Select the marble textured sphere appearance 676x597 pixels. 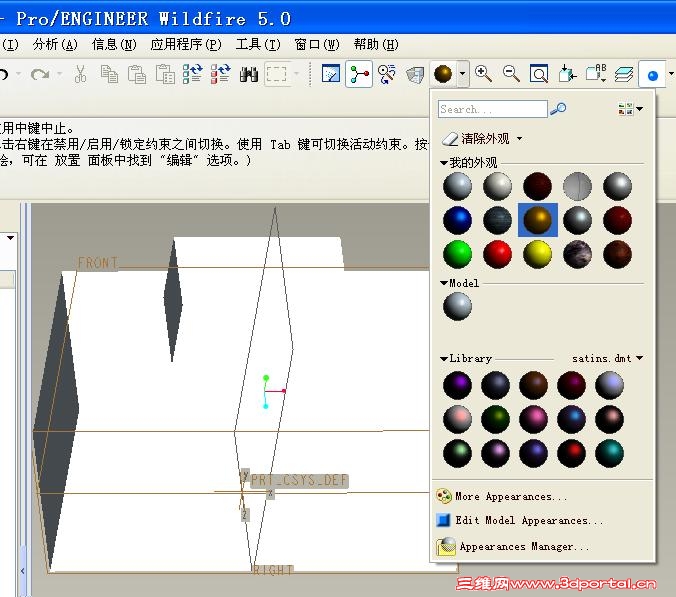pyautogui.click(x=578, y=254)
